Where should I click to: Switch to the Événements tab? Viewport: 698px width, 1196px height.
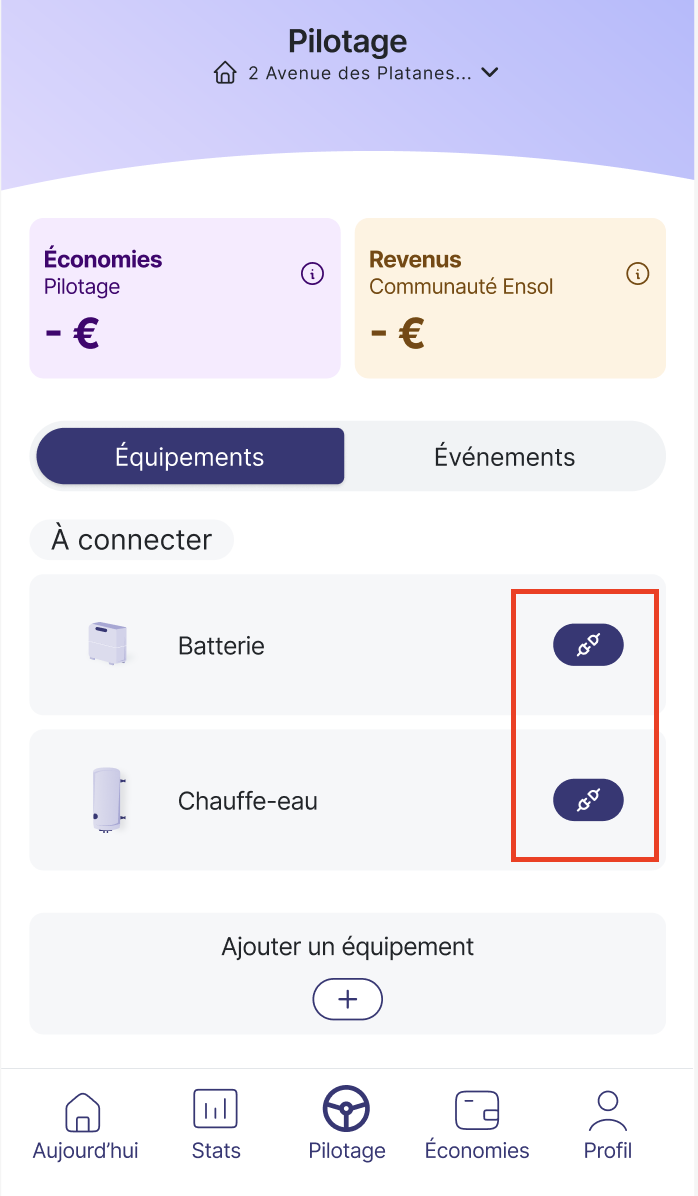coord(504,457)
